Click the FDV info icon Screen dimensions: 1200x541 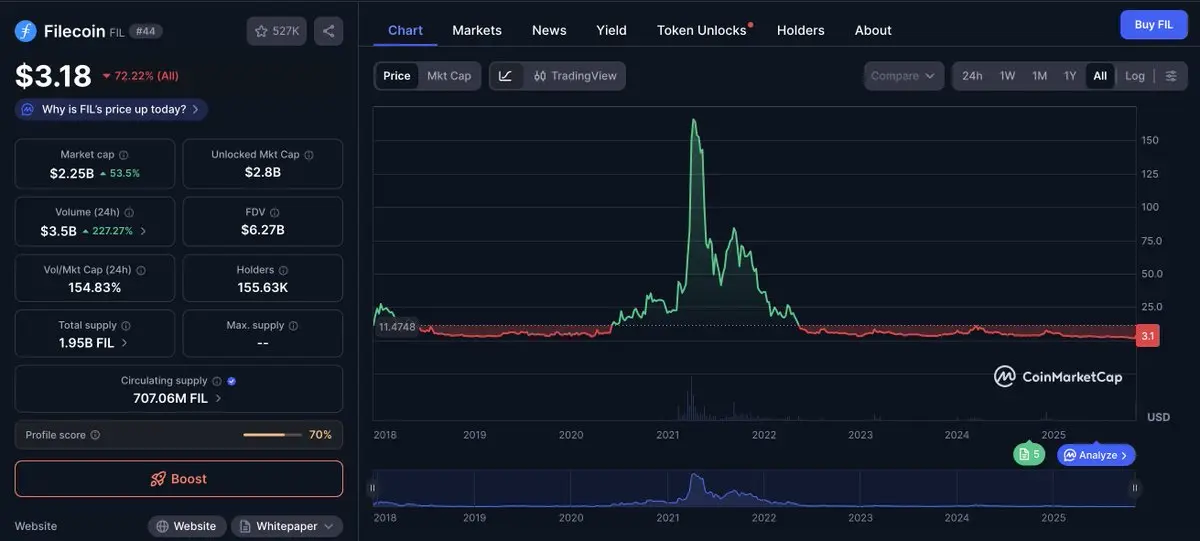point(275,213)
